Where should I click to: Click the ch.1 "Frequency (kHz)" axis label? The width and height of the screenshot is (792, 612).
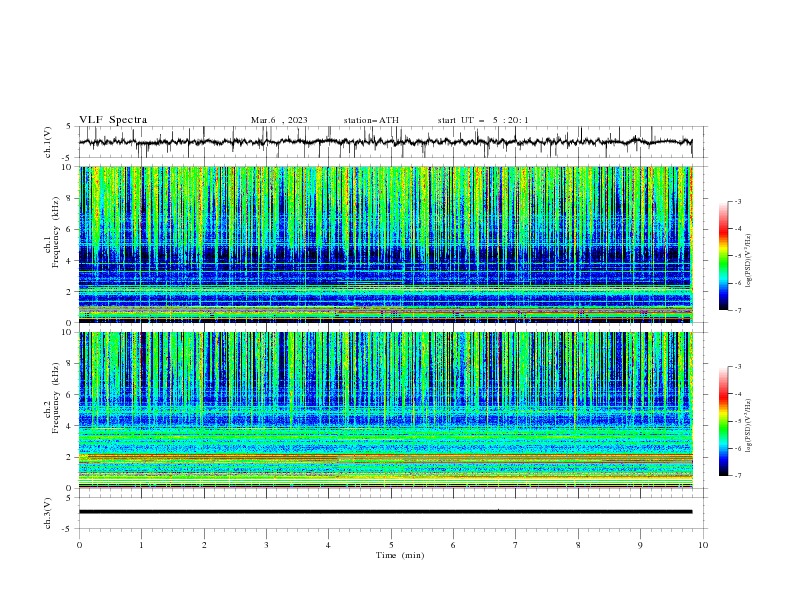click(56, 233)
